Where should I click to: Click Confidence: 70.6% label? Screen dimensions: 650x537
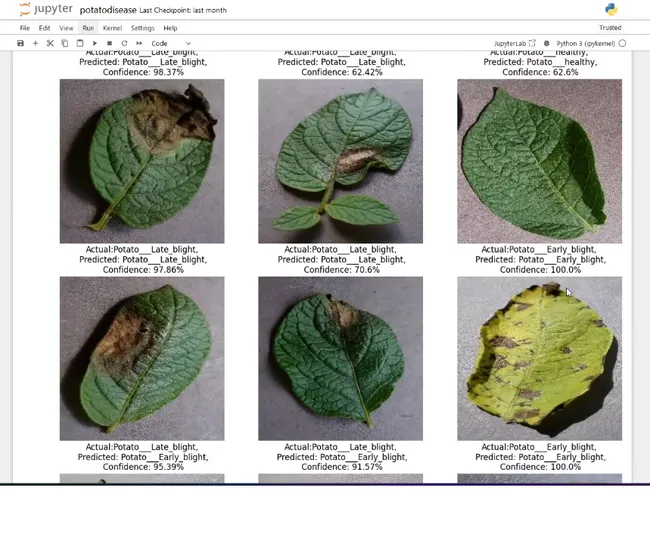pyautogui.click(x=342, y=270)
